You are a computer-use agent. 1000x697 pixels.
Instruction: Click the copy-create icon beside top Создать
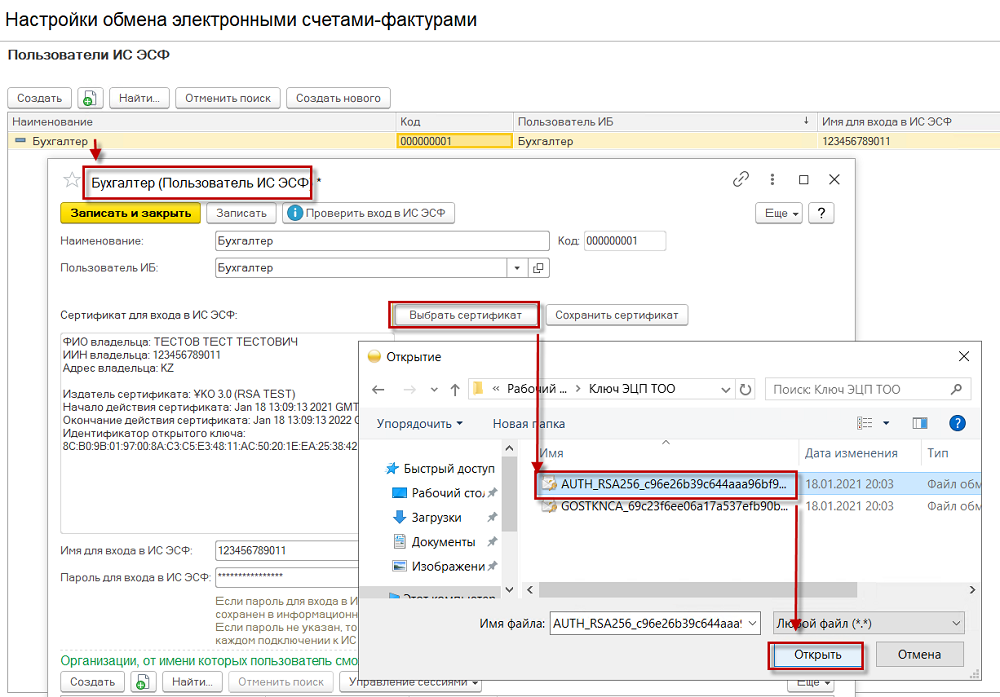coord(90,98)
